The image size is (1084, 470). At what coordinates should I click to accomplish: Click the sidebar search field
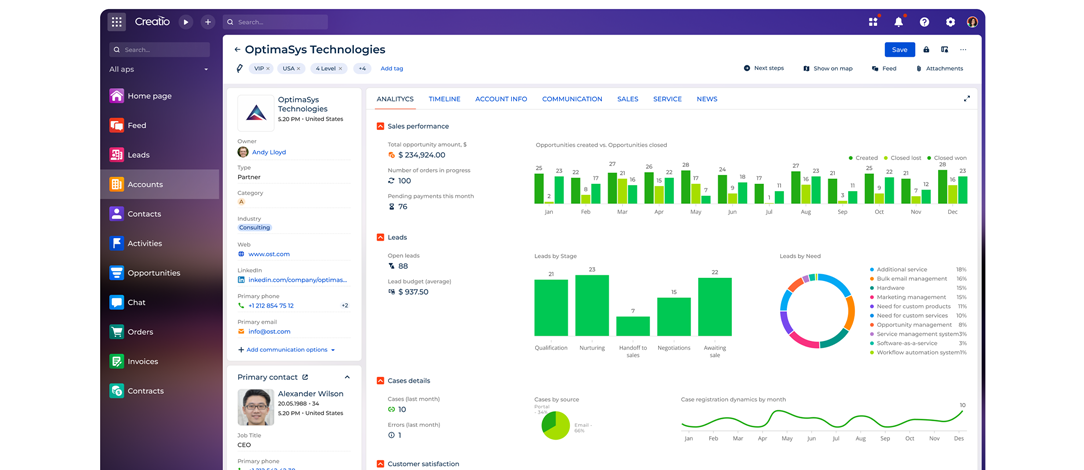tap(160, 50)
